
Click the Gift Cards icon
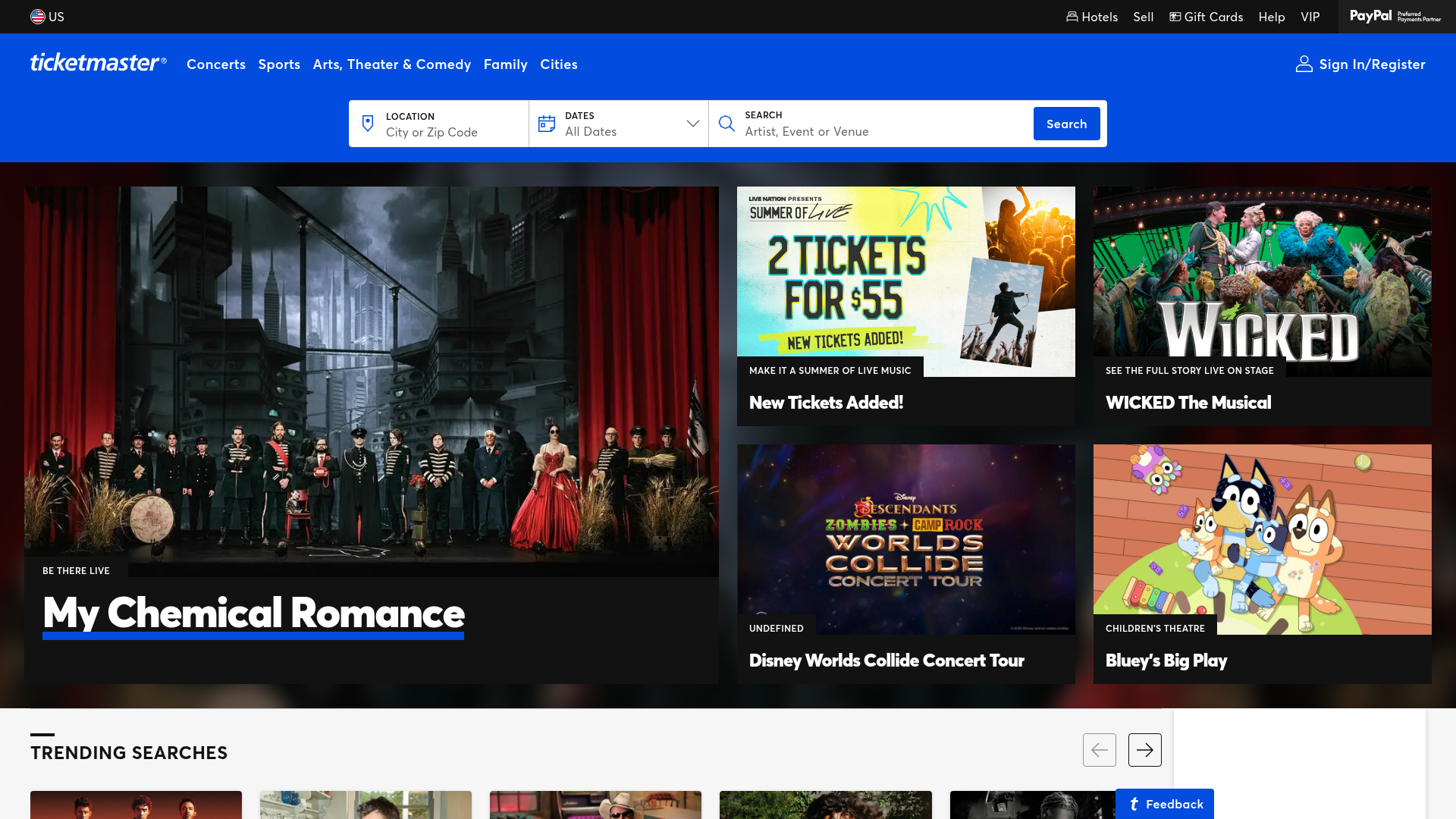click(x=1175, y=17)
